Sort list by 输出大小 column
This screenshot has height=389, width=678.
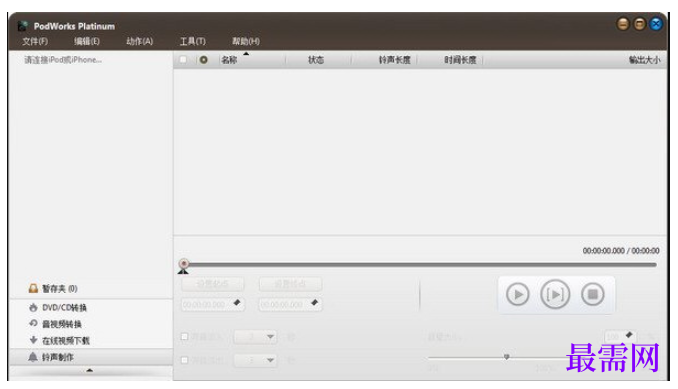coord(644,60)
